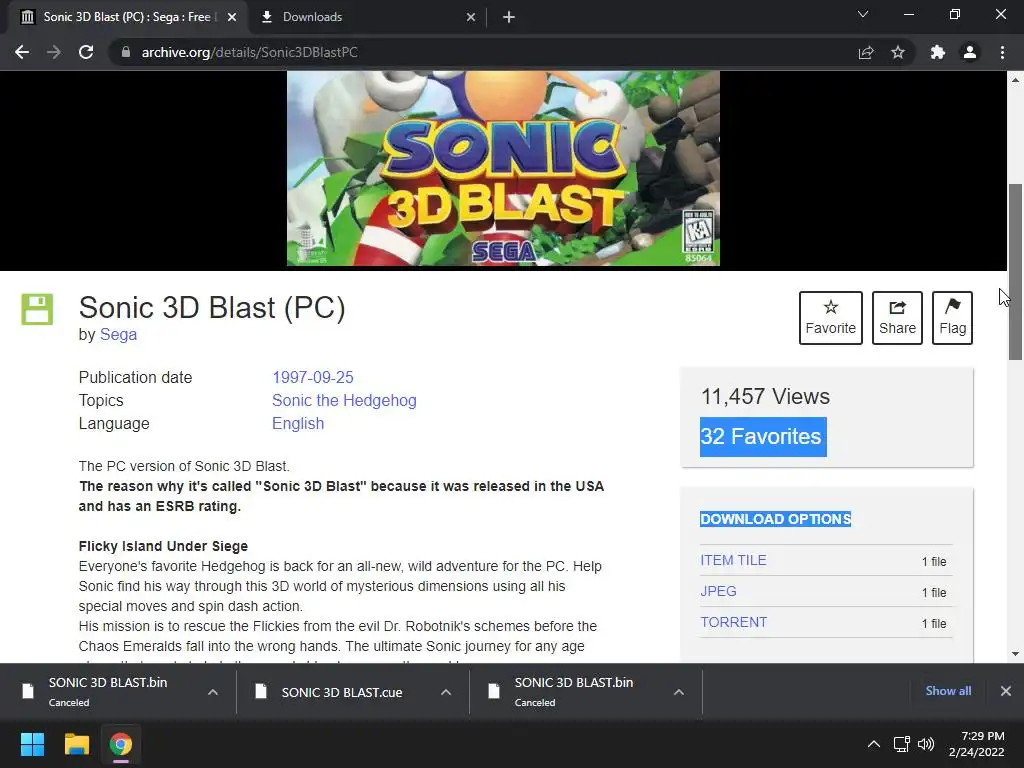Screen dimensions: 1024x768
Task: Open the English language link
Action: pyautogui.click(x=298, y=423)
